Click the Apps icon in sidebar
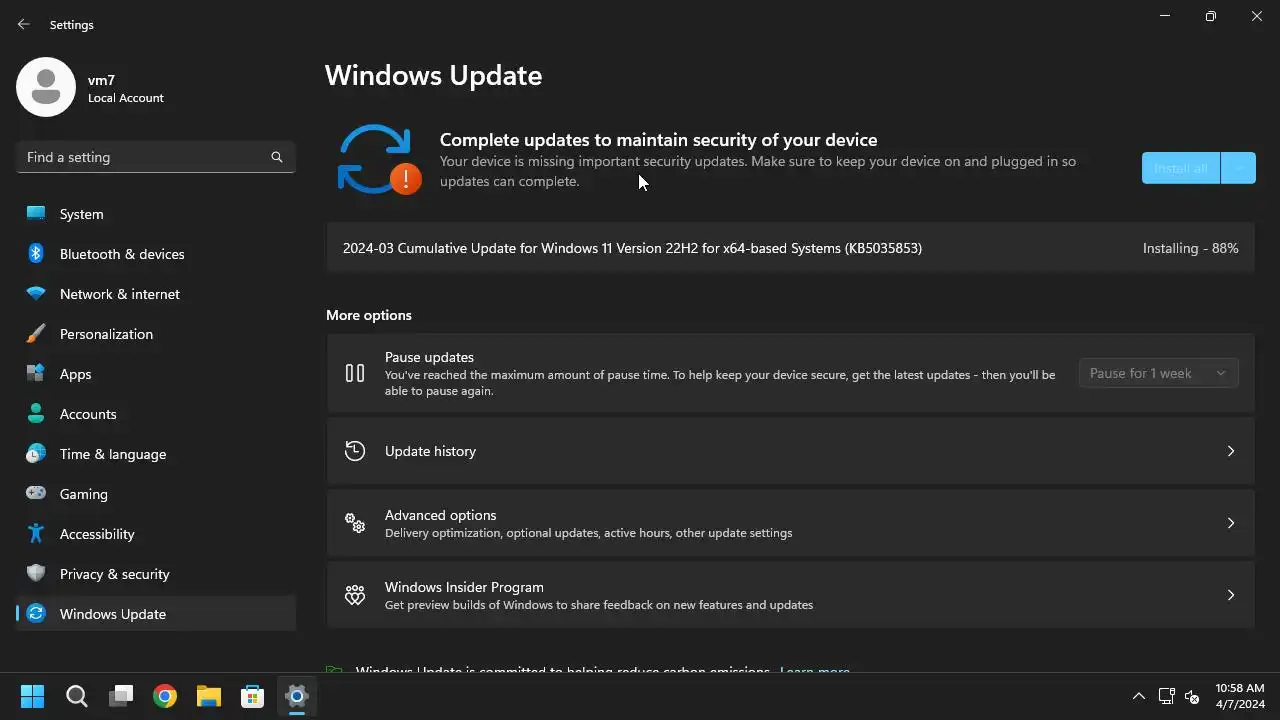This screenshot has width=1280, height=720. 36,374
